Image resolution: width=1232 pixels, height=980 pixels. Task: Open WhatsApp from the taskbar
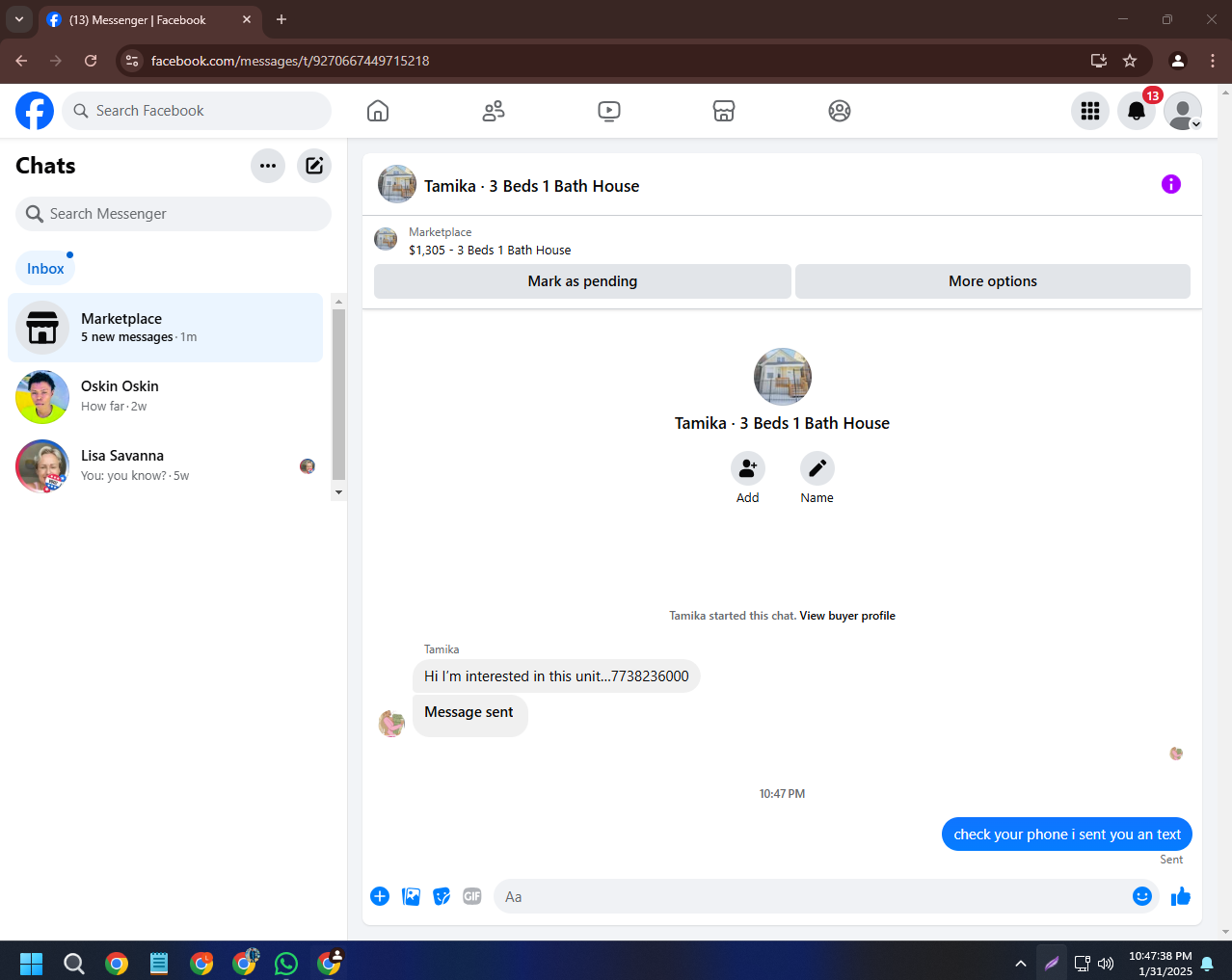286,963
